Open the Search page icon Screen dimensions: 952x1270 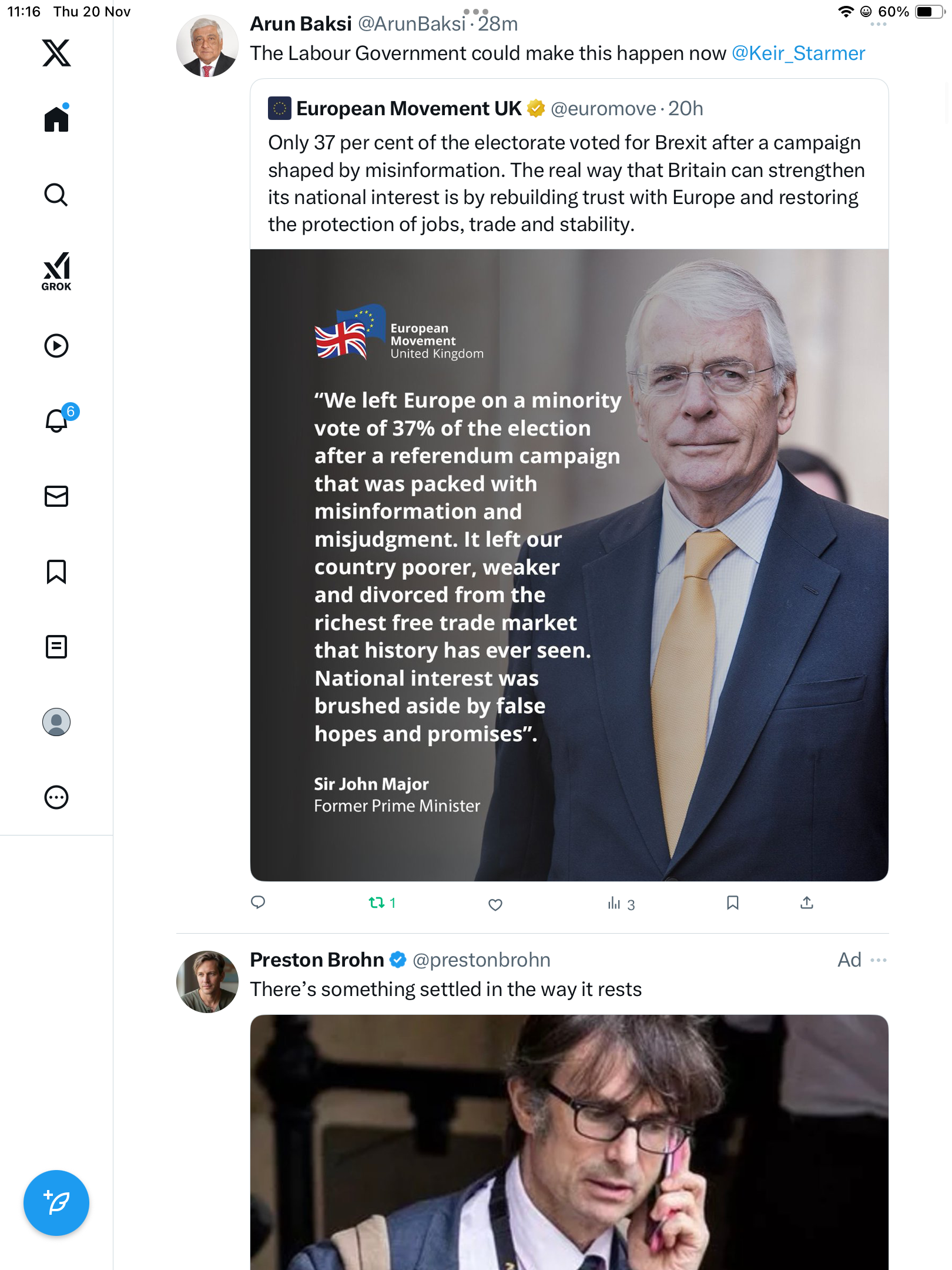click(56, 195)
